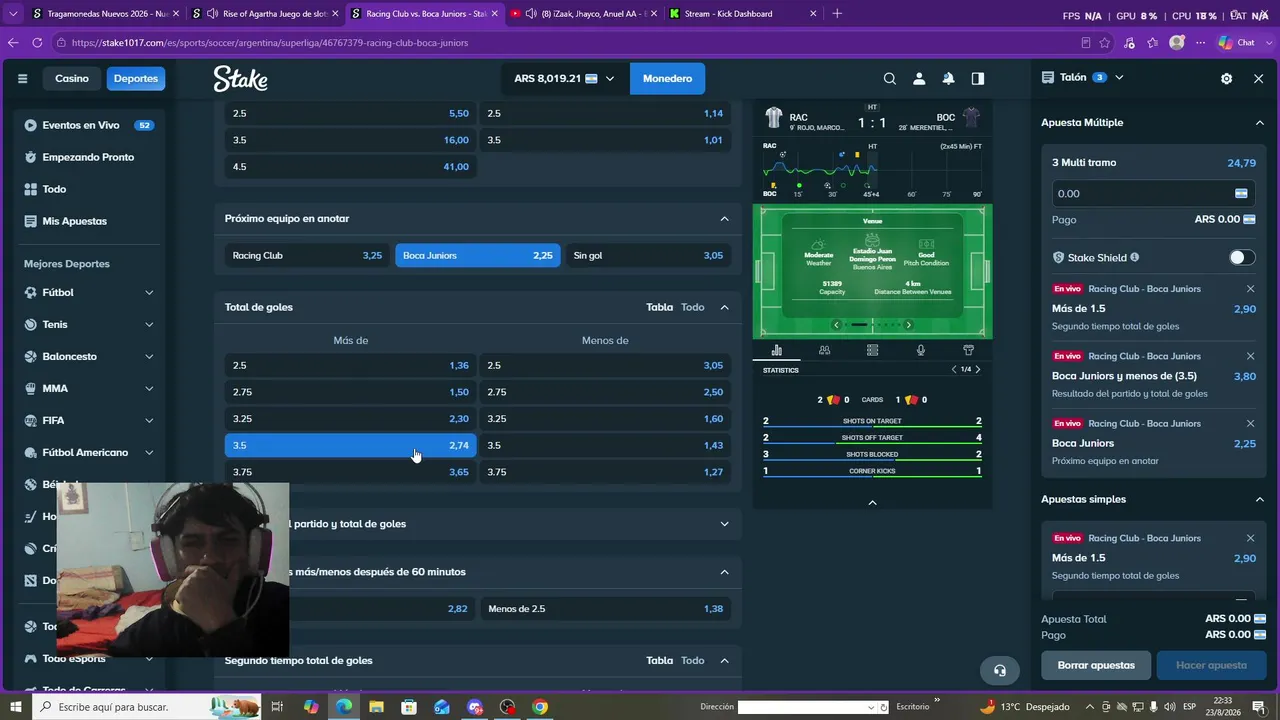Open the standings table icon tab
Image resolution: width=1280 pixels, height=720 pixels.
click(x=872, y=350)
